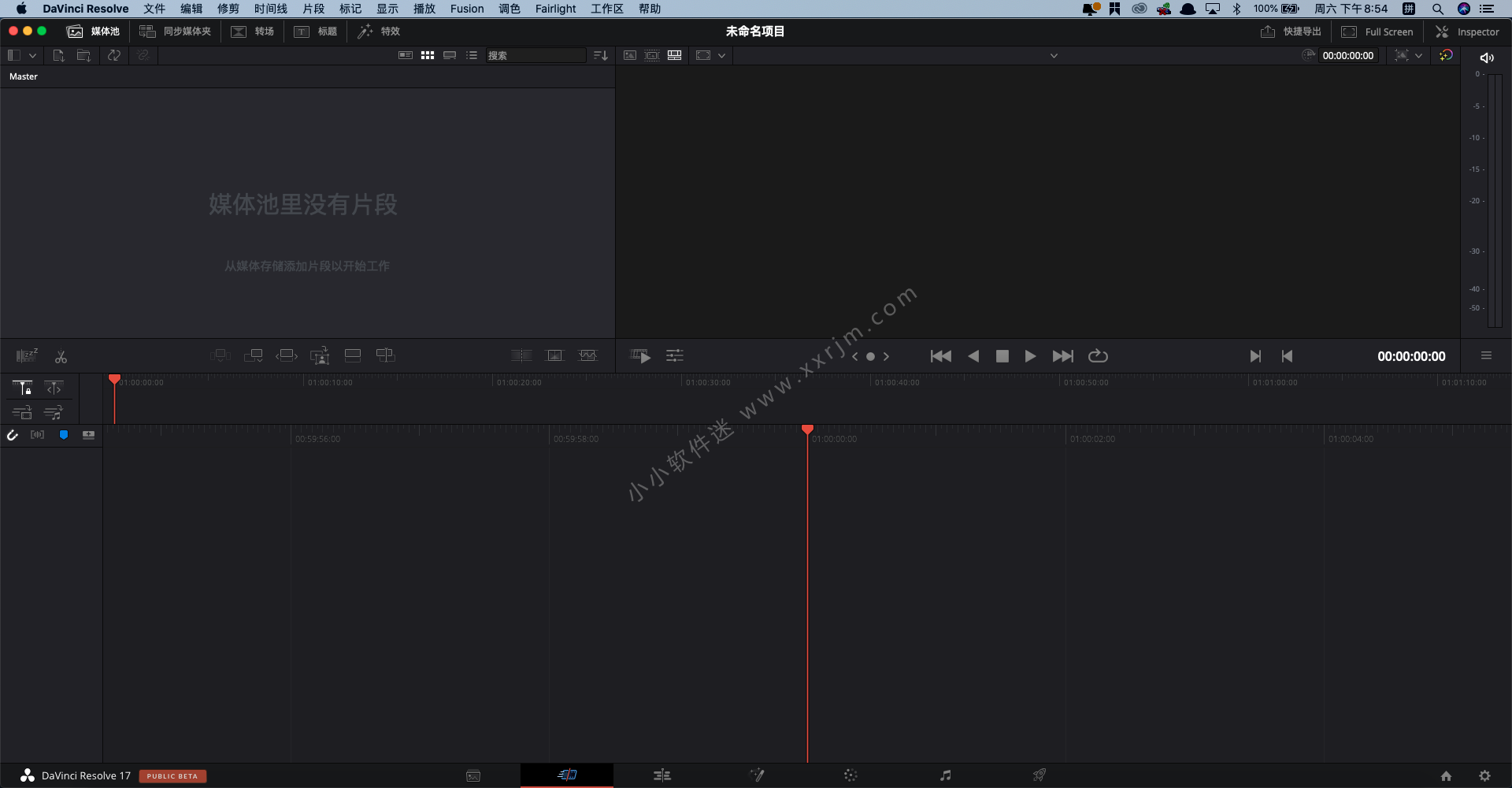Toggle the locked playhead mode

pyautogui.click(x=22, y=388)
